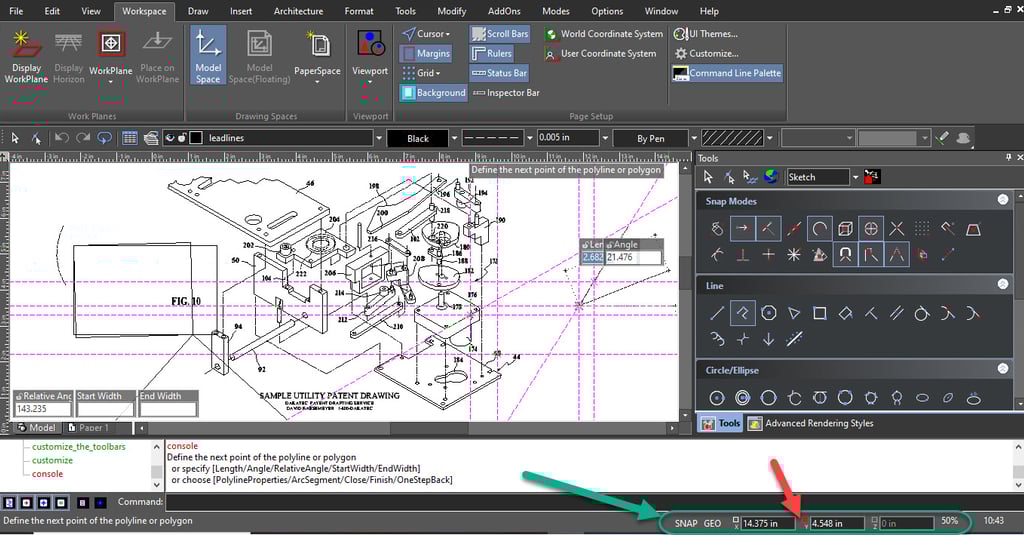
Task: Click the Black pen color swatch
Action: [418, 138]
